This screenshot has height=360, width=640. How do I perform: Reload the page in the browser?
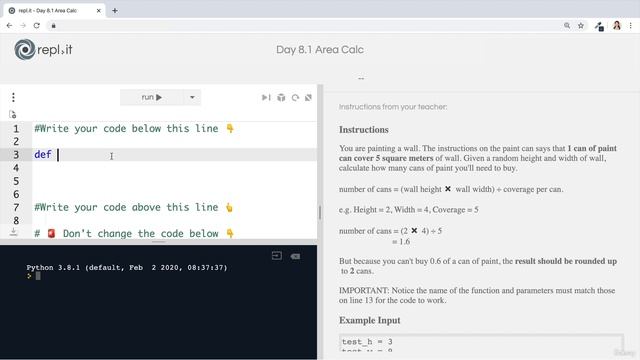(x=37, y=26)
